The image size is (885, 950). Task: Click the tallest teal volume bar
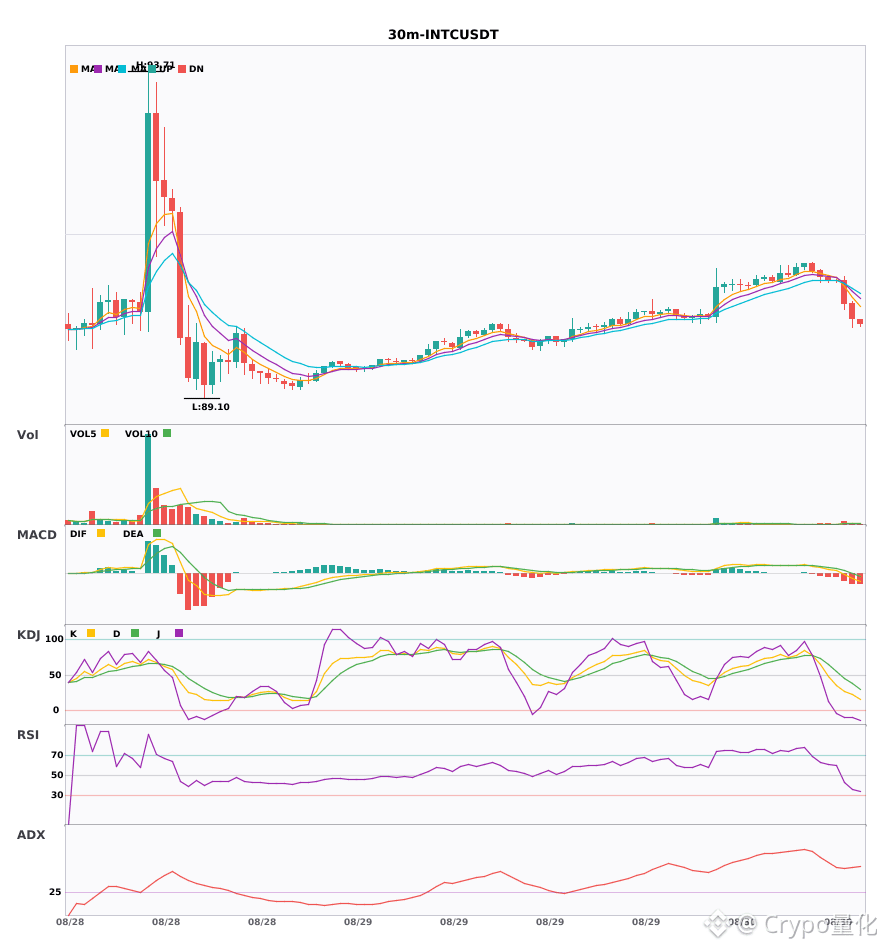(148, 479)
